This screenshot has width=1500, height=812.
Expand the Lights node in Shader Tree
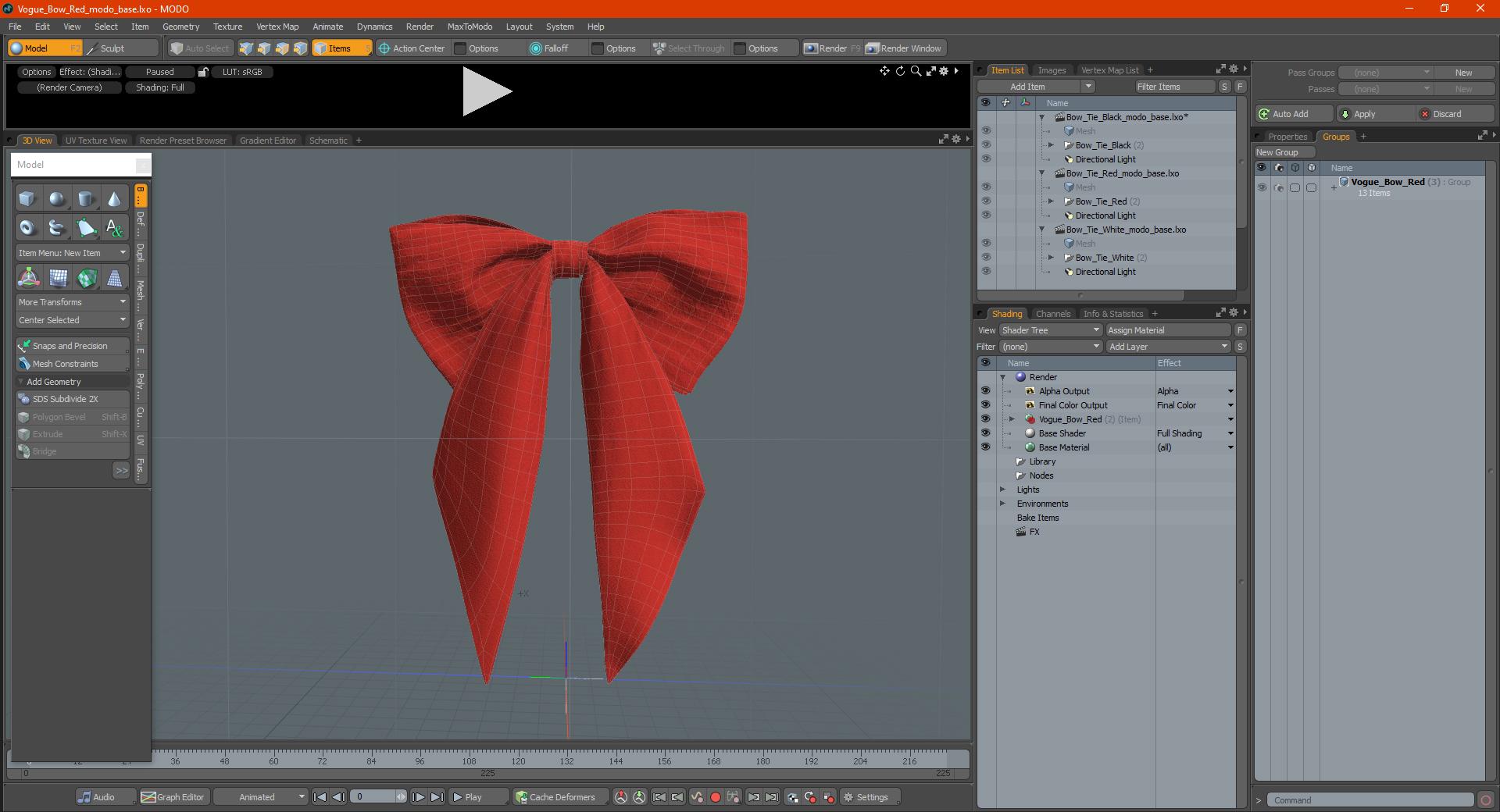tap(1002, 490)
